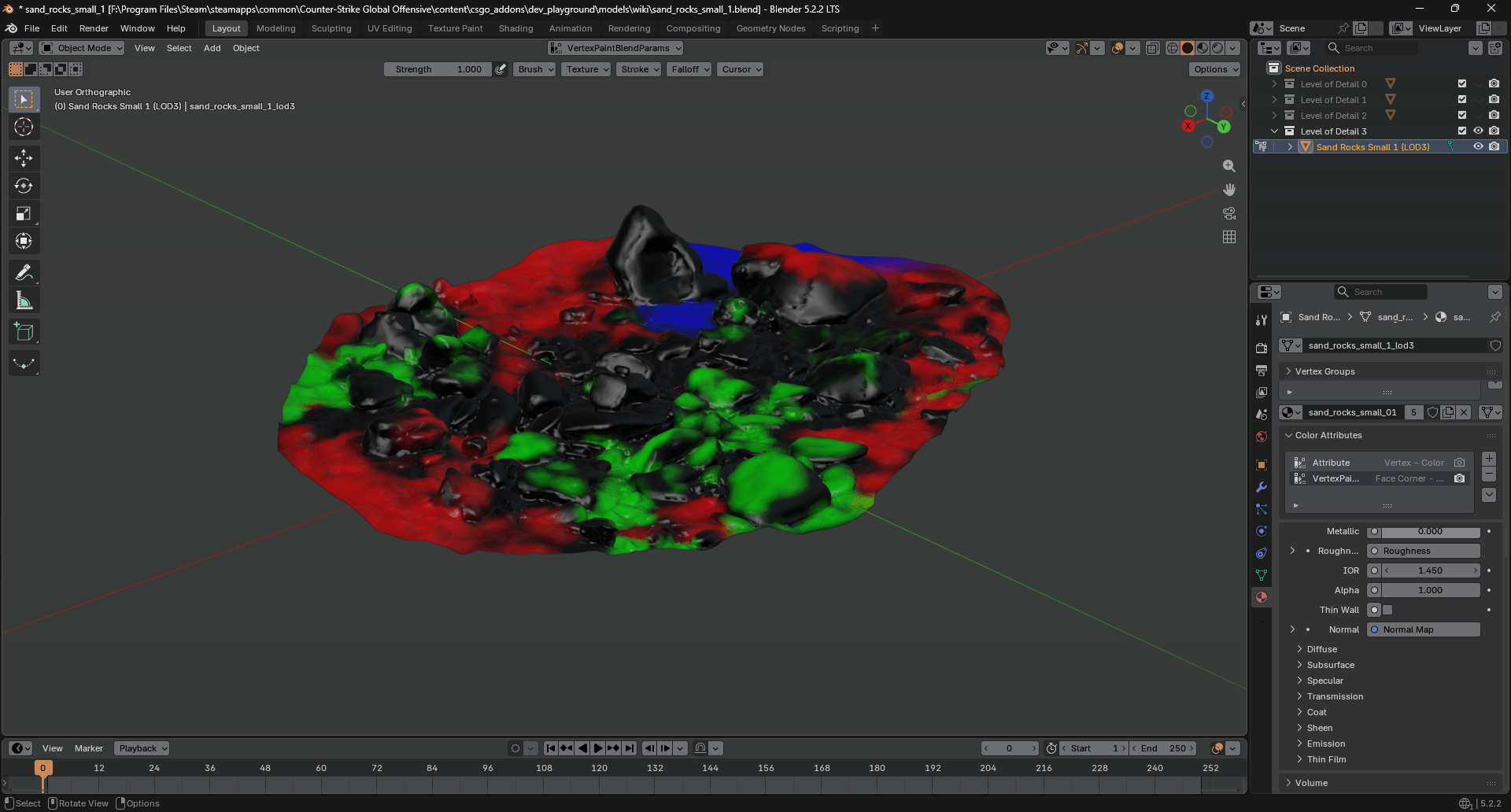Choose the Rotate tool
Viewport: 1511px width, 812px height.
(x=24, y=186)
